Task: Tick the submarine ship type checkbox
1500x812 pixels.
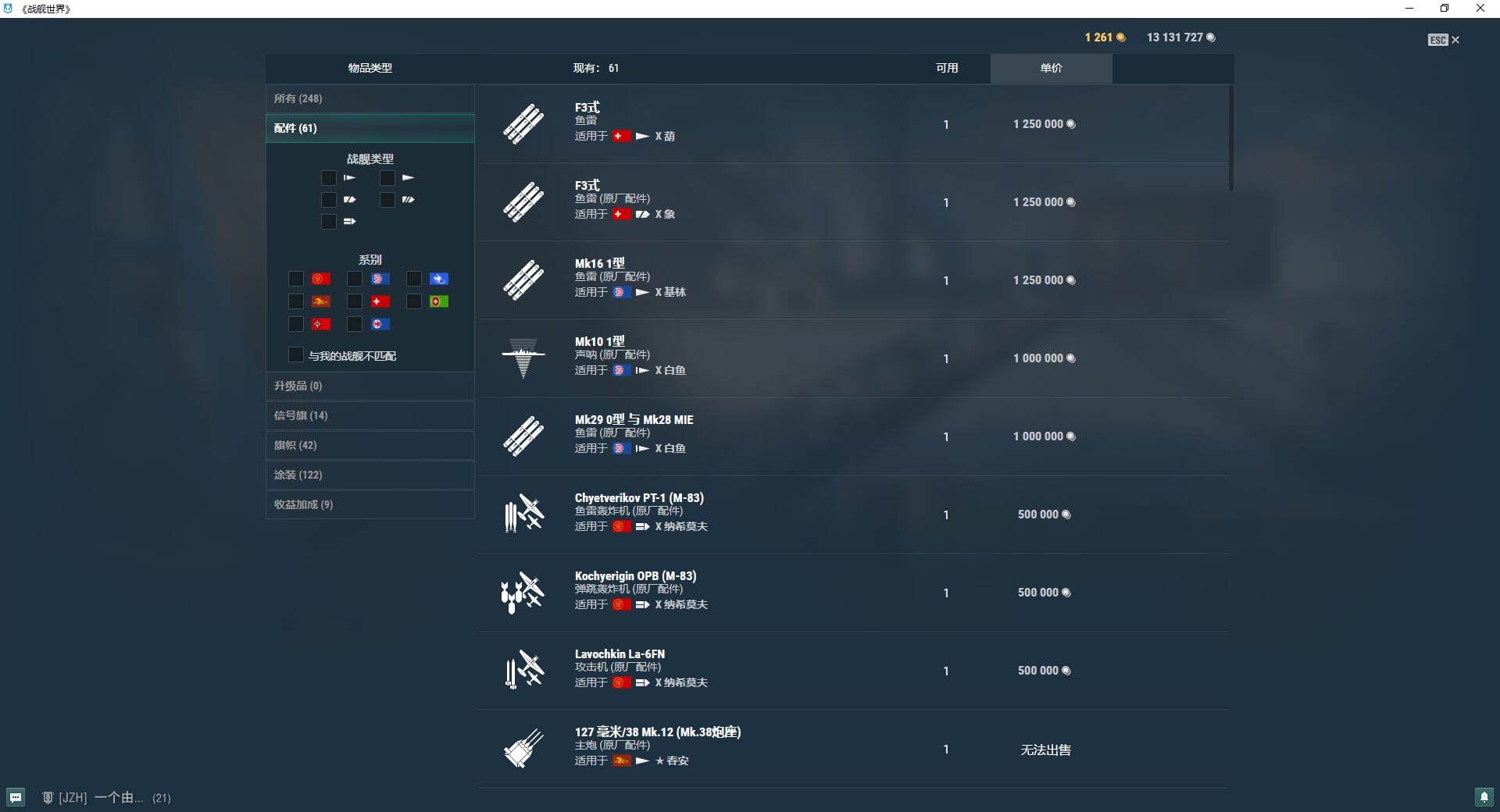Action: 329,178
